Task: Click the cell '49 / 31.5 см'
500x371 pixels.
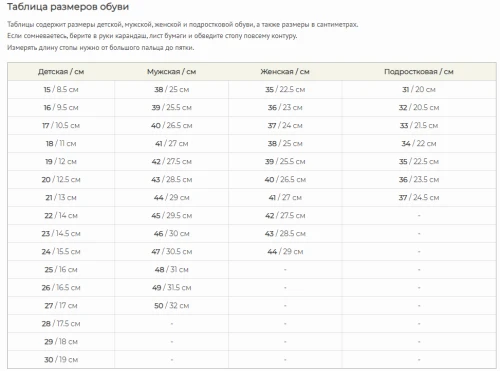Action: coord(172,288)
